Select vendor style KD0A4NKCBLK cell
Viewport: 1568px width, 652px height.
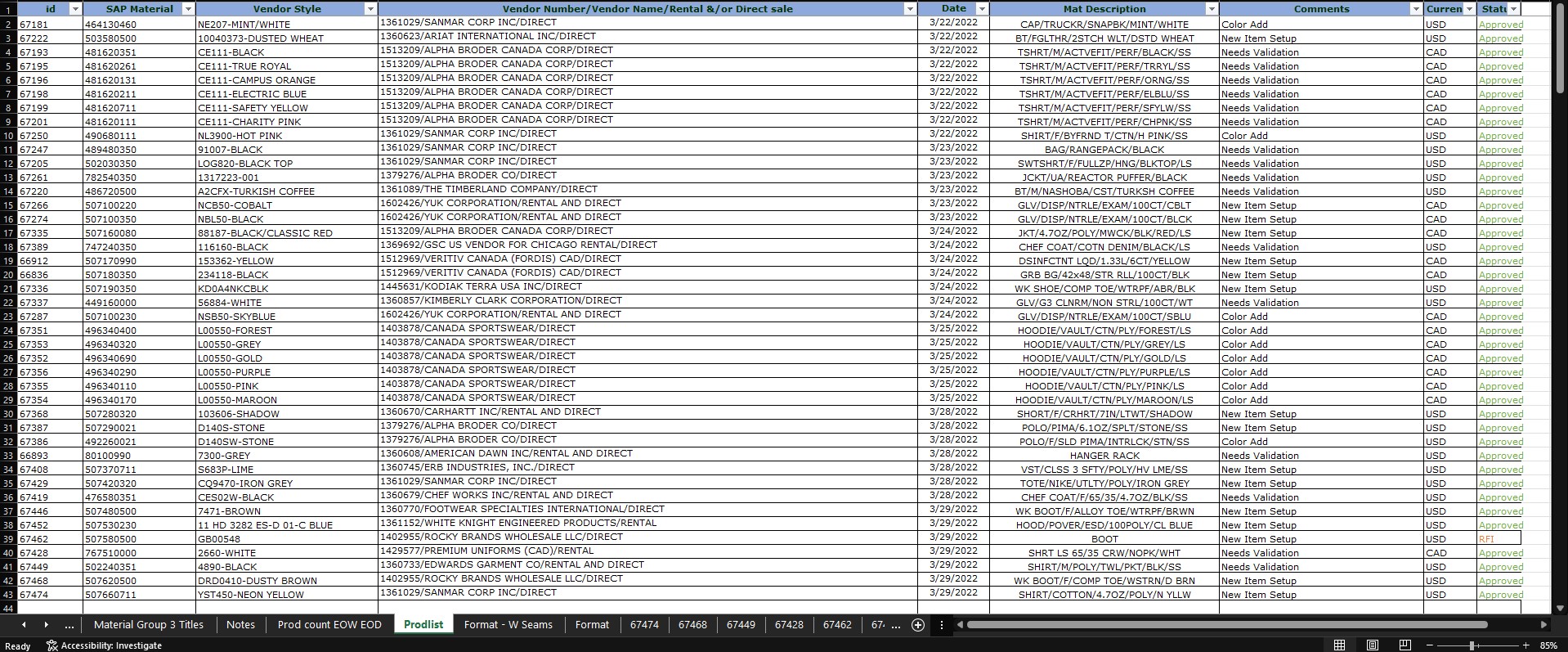[x=286, y=289]
